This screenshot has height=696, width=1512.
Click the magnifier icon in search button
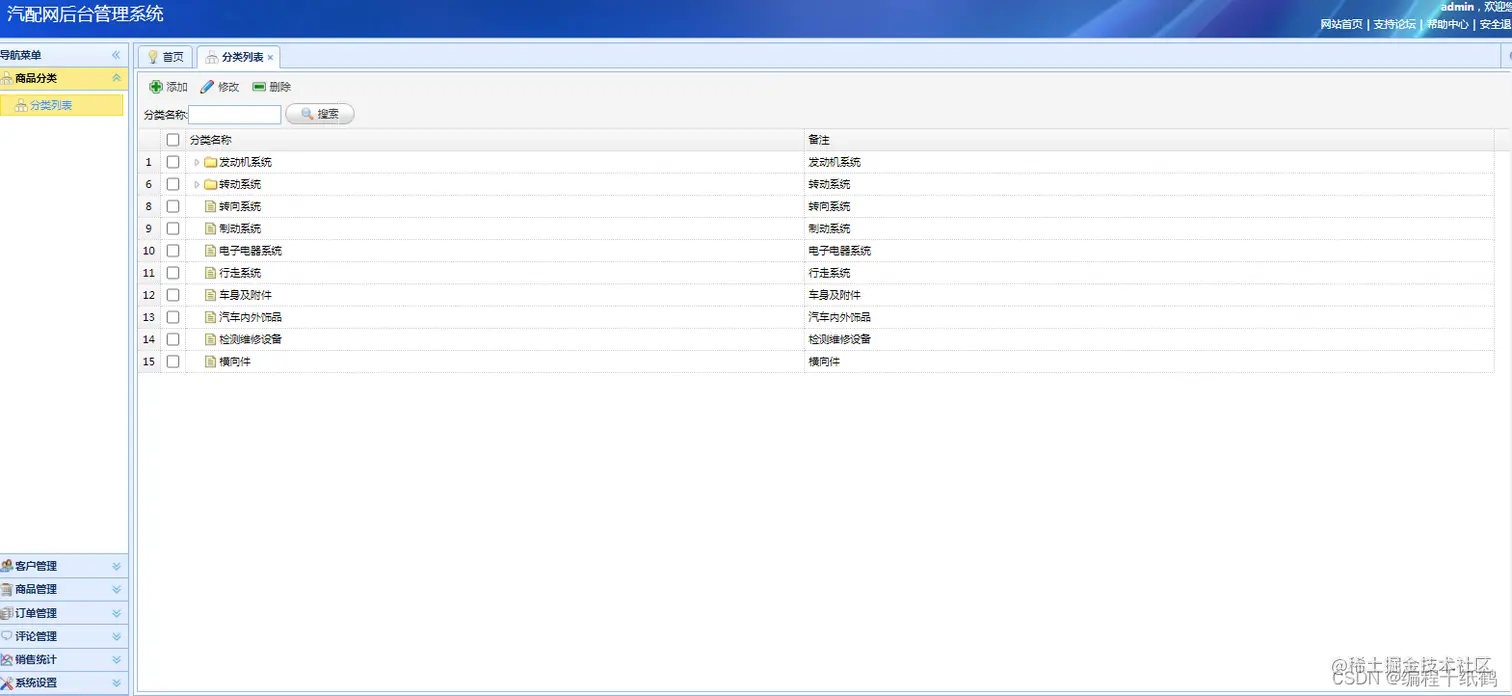pyautogui.click(x=307, y=114)
